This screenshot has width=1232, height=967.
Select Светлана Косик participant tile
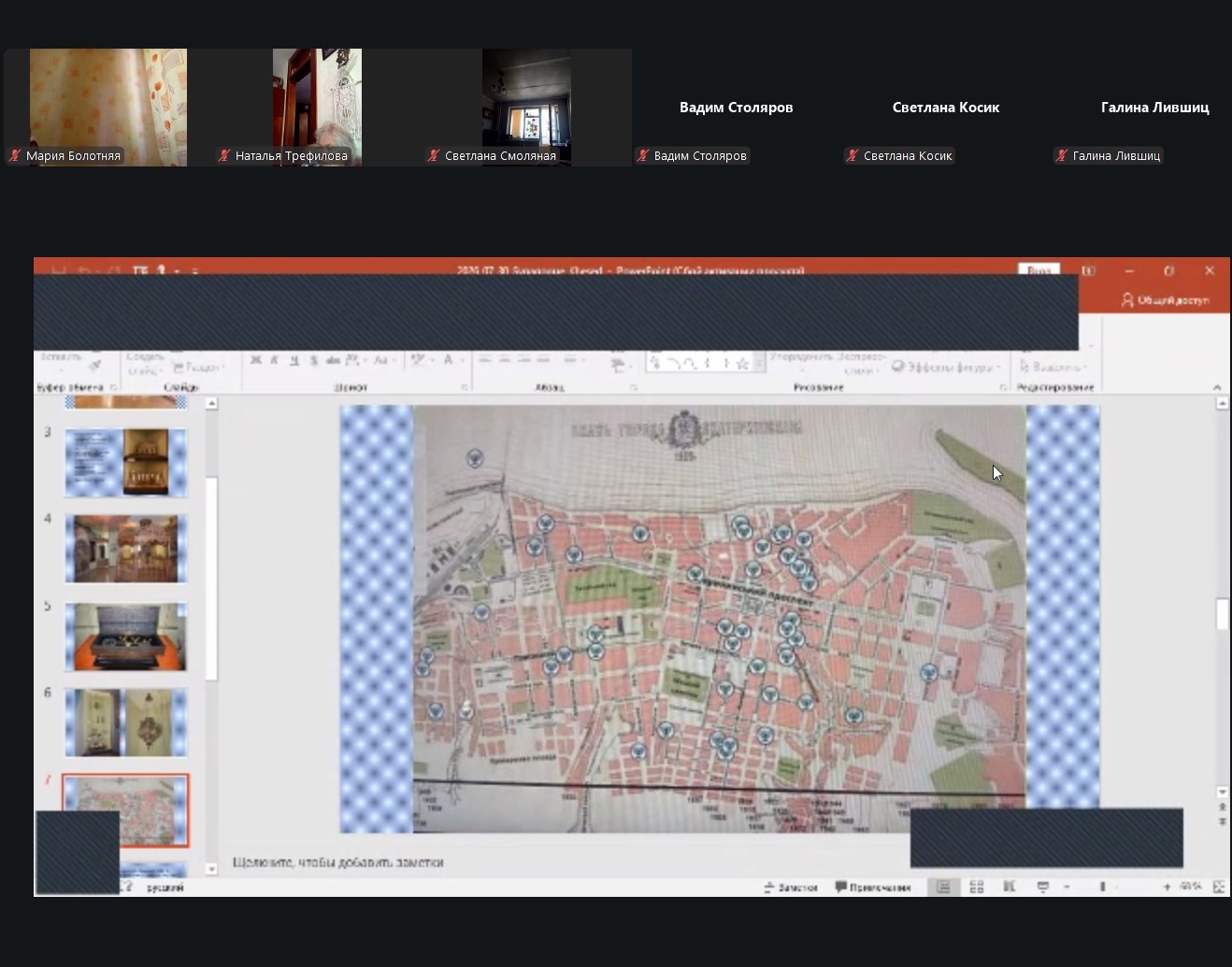click(x=946, y=108)
